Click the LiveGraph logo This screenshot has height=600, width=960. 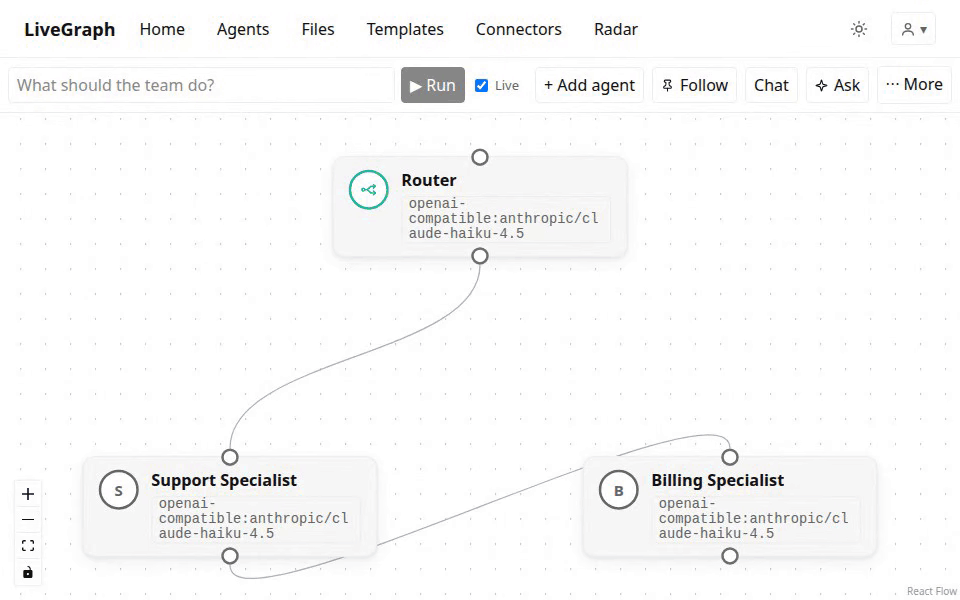pos(70,29)
